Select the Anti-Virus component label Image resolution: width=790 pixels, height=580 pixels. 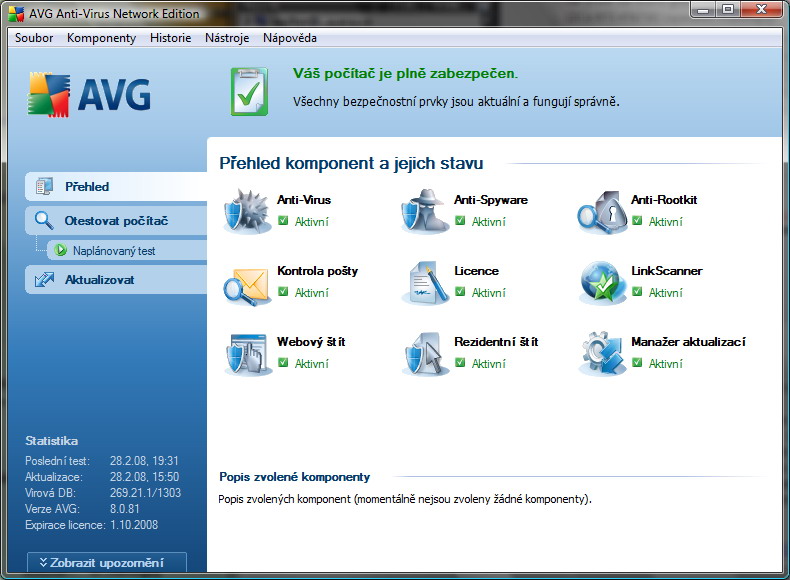[304, 200]
